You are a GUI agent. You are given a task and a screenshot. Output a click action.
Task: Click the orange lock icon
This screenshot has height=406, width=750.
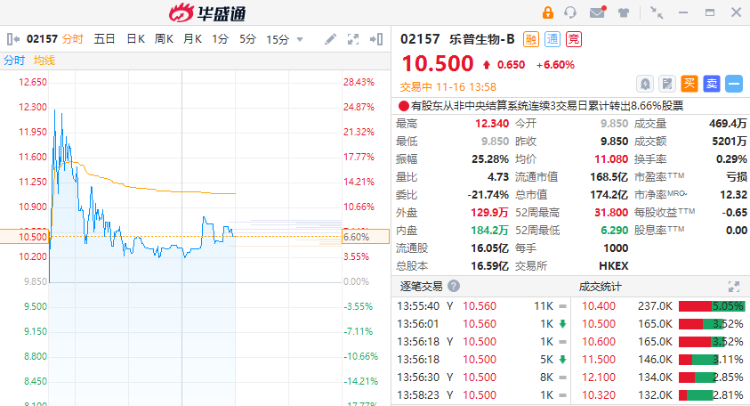click(x=548, y=12)
